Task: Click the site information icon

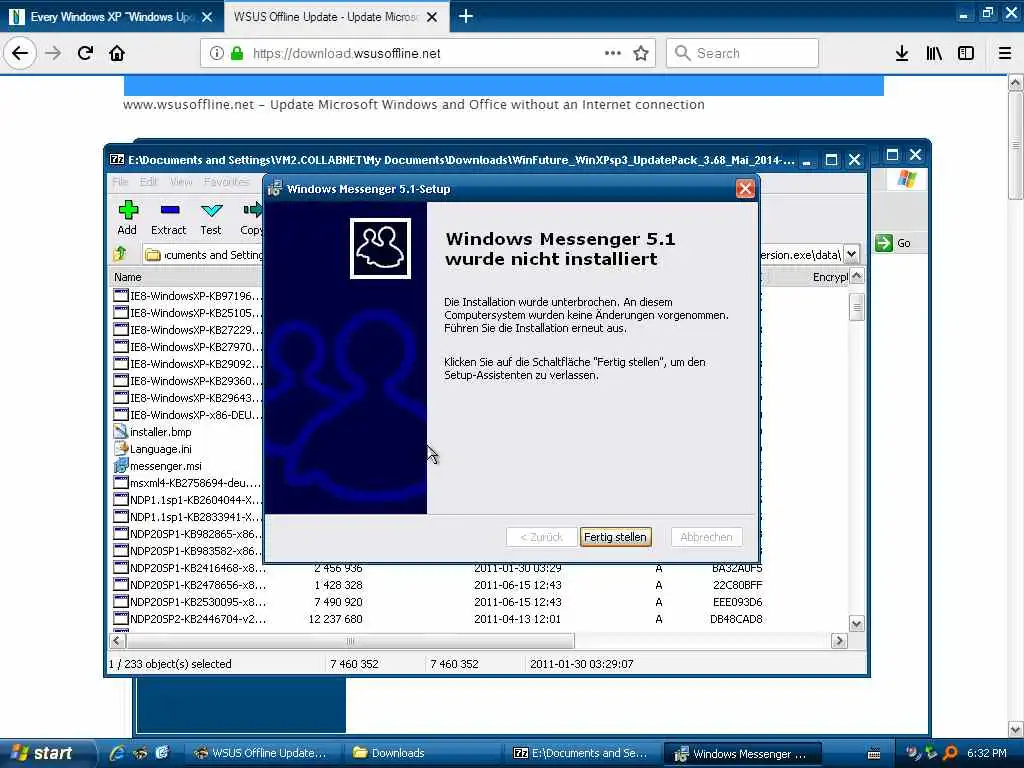Action: coord(216,53)
